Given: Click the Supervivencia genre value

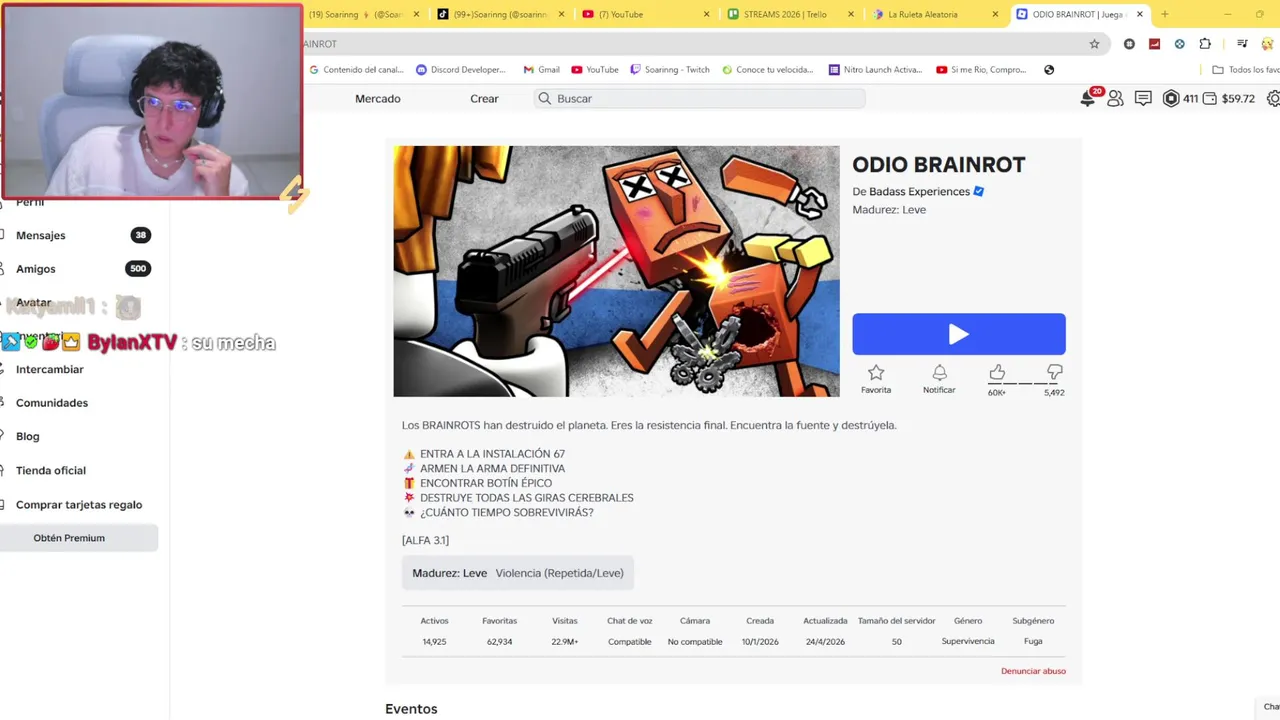Looking at the screenshot, I should [968, 642].
